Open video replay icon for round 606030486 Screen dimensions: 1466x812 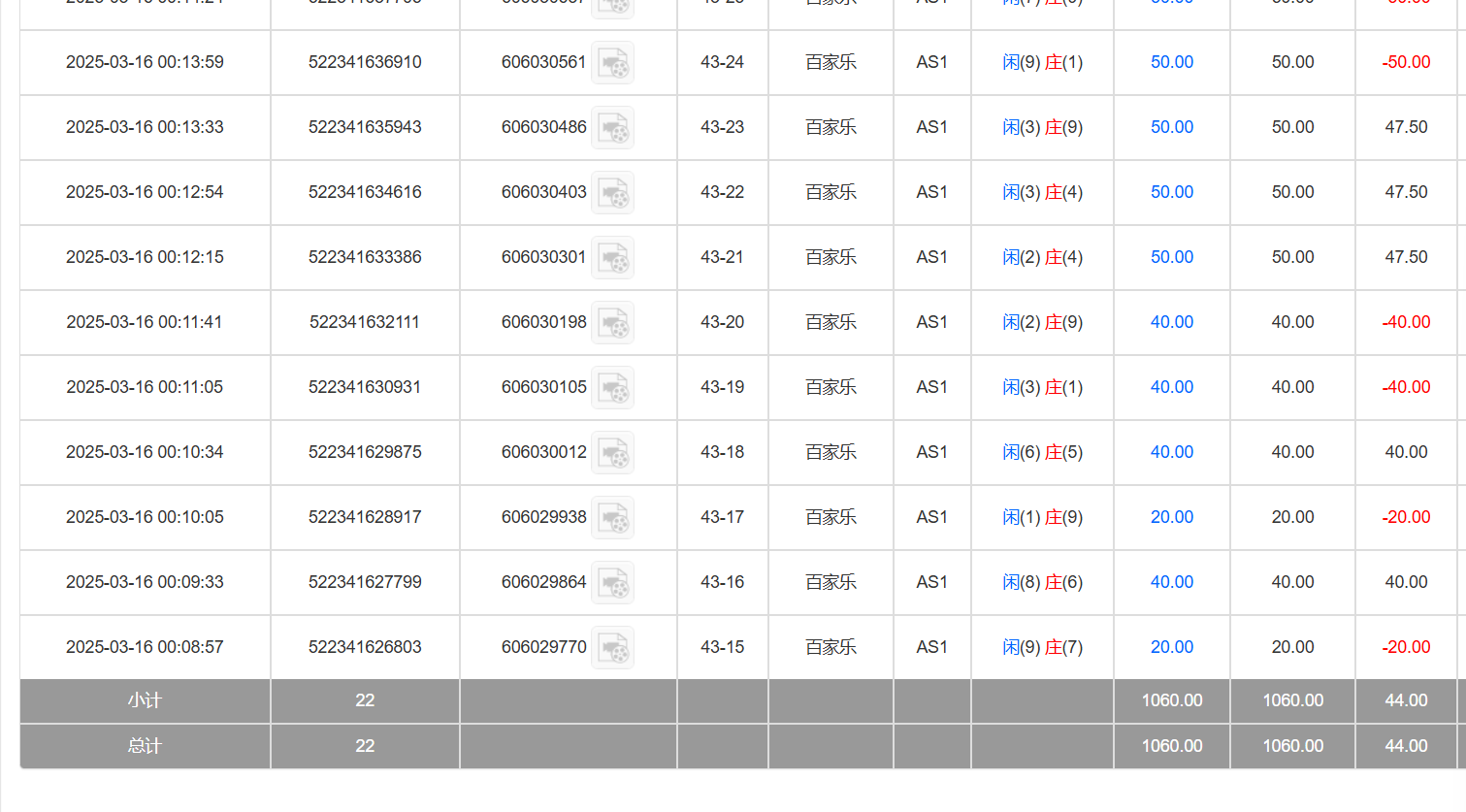pyautogui.click(x=612, y=128)
